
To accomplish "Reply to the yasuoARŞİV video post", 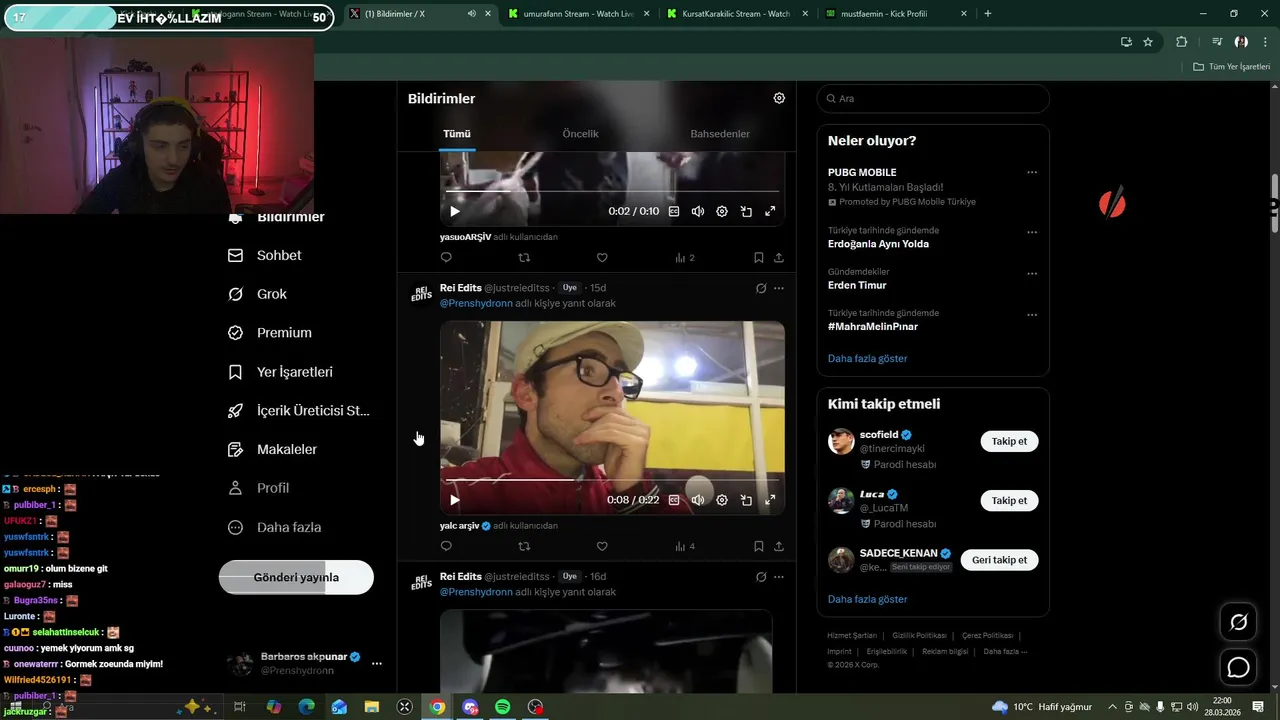I will click(x=446, y=258).
